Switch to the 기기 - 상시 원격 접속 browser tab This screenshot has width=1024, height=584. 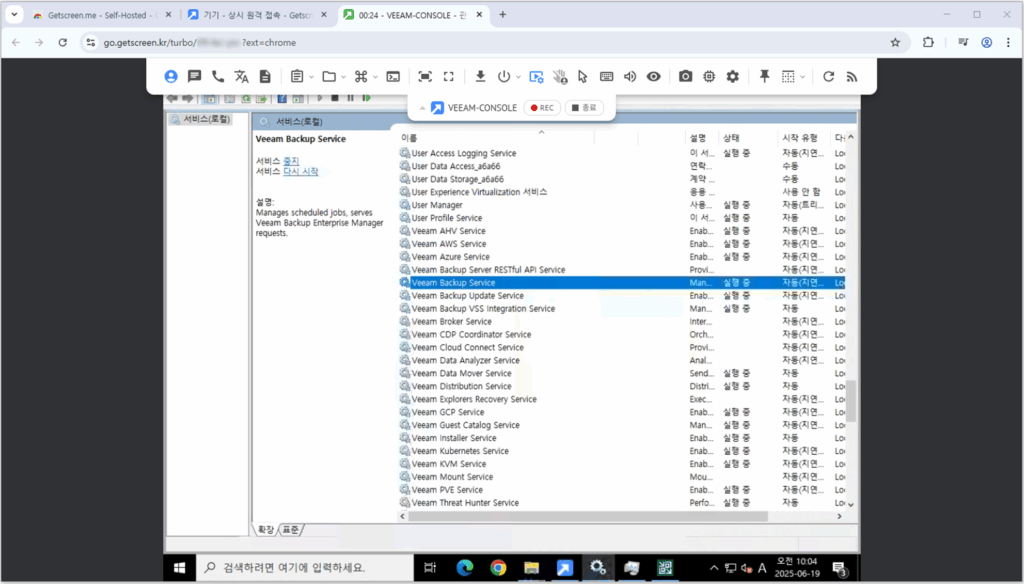(257, 15)
